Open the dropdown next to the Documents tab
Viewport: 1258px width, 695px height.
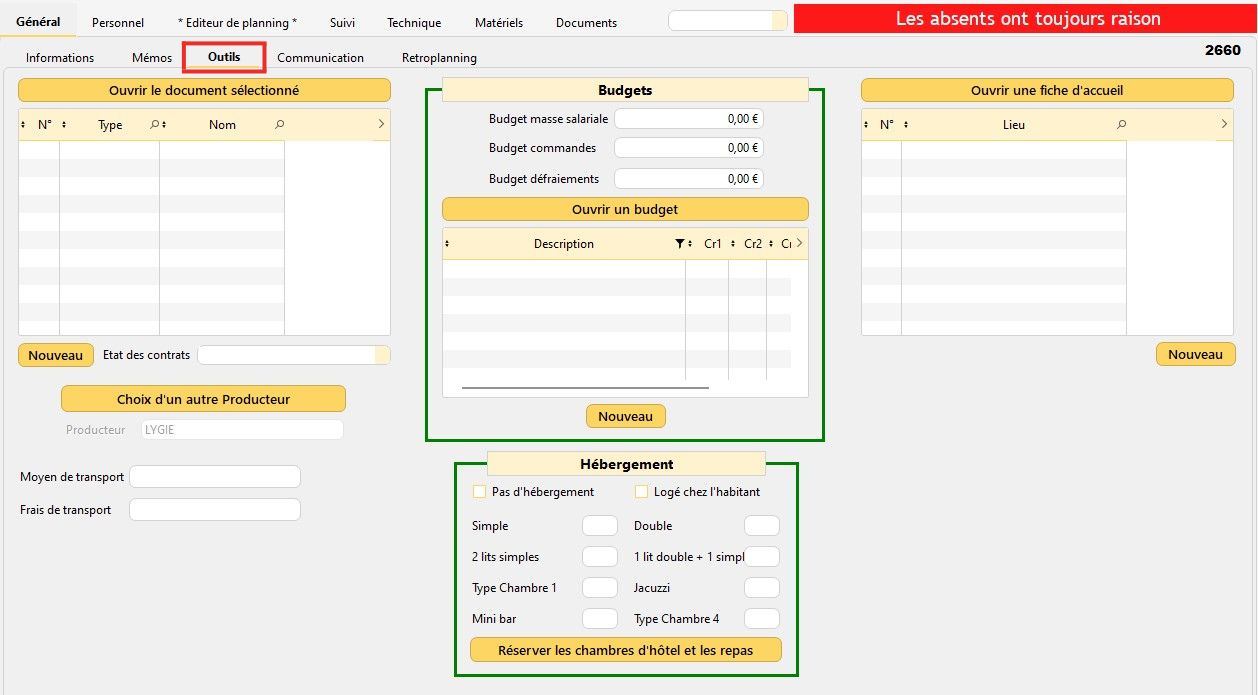click(779, 21)
